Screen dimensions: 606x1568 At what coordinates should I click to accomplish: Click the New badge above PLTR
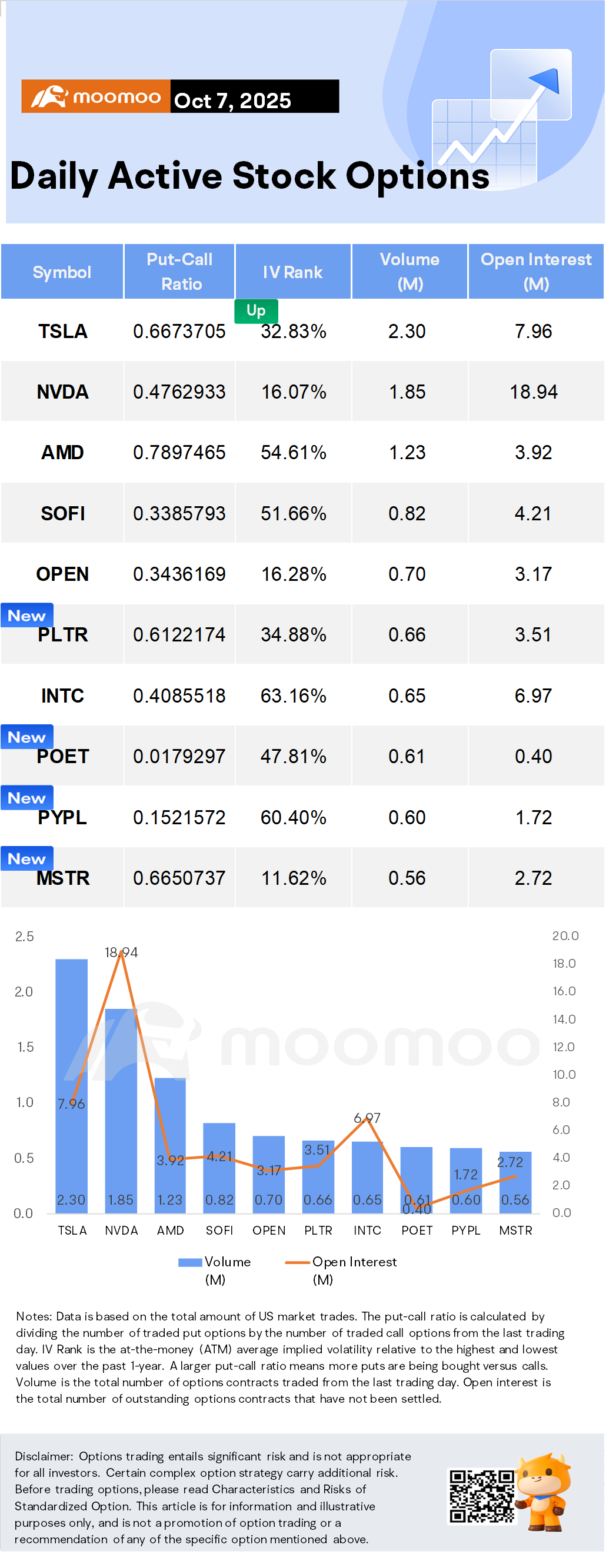(27, 616)
